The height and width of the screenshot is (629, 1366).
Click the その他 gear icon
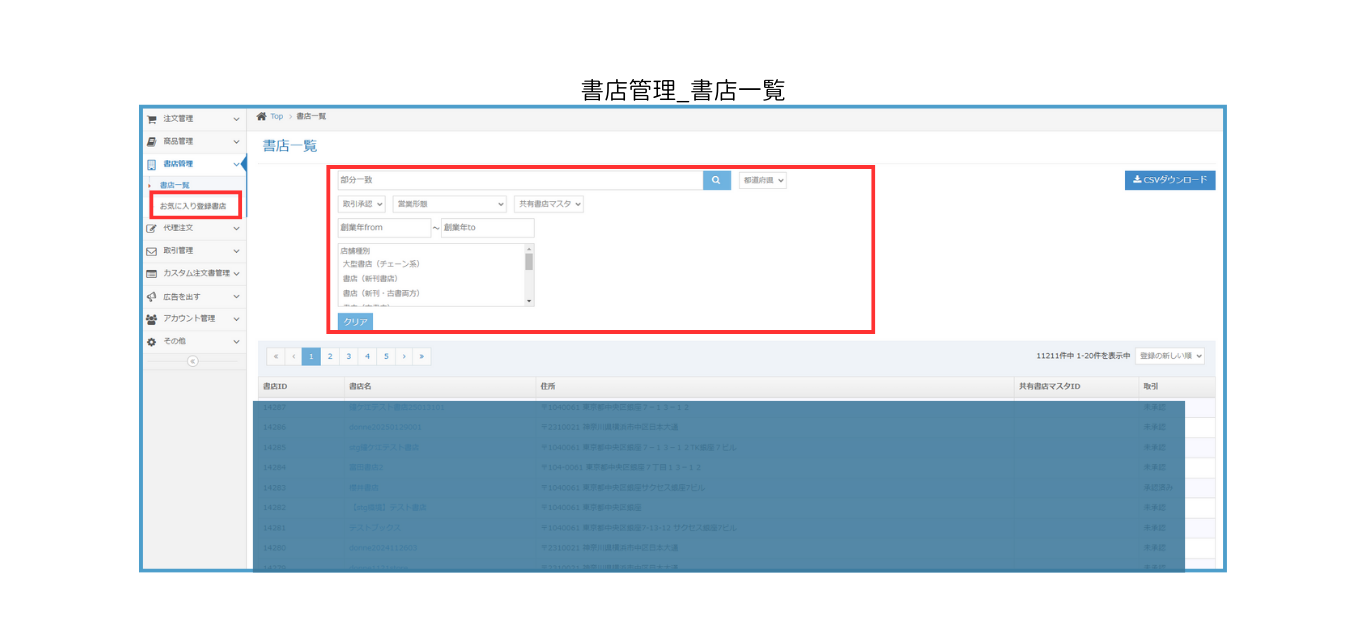151,341
